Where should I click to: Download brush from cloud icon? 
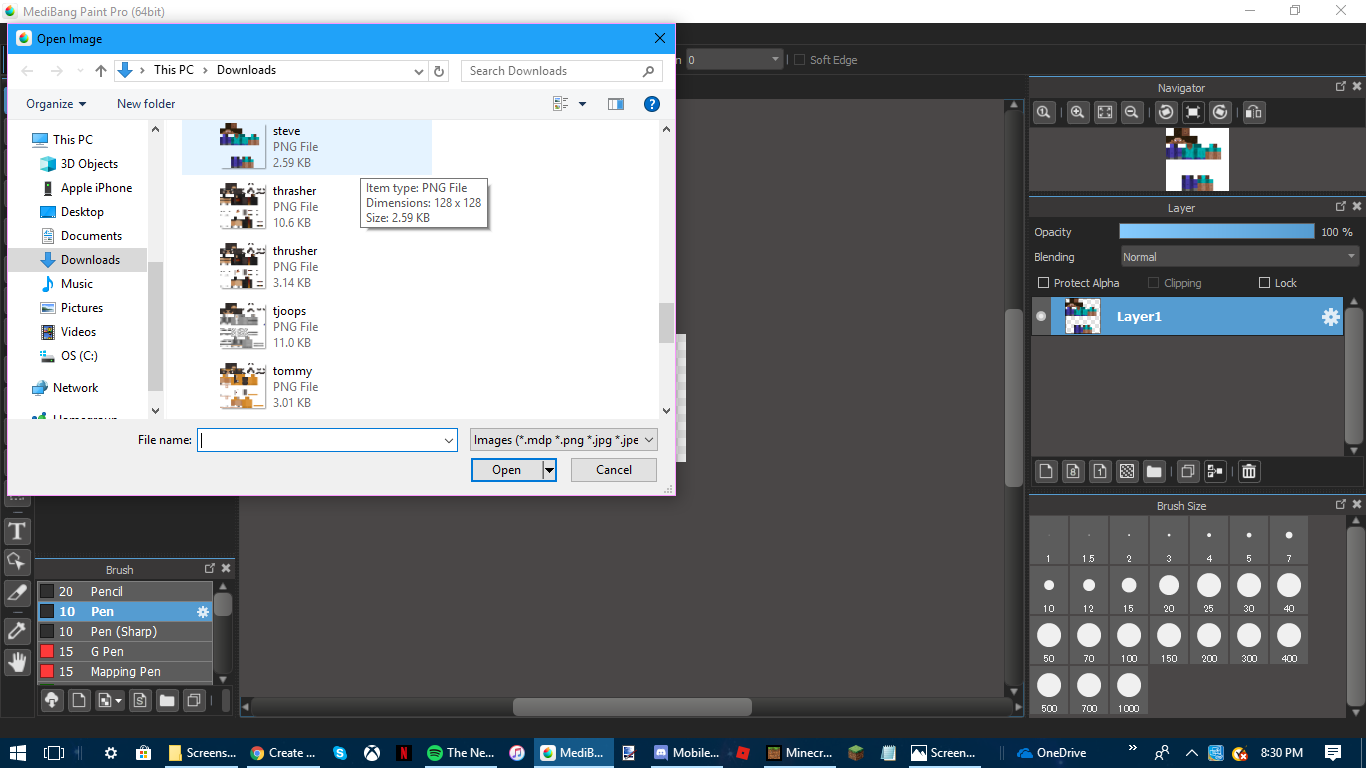click(52, 700)
